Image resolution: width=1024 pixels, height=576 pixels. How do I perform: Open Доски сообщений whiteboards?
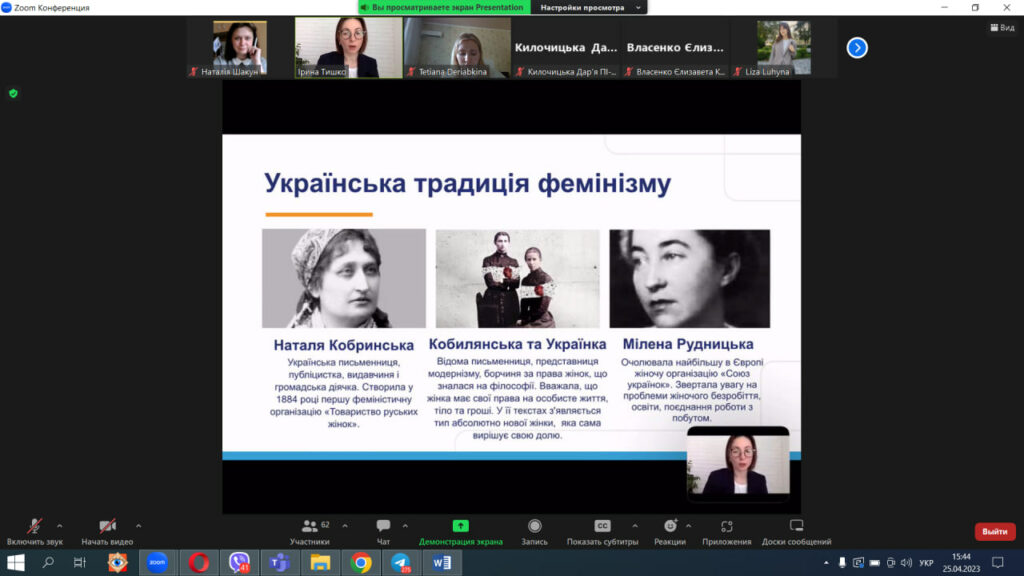(796, 526)
